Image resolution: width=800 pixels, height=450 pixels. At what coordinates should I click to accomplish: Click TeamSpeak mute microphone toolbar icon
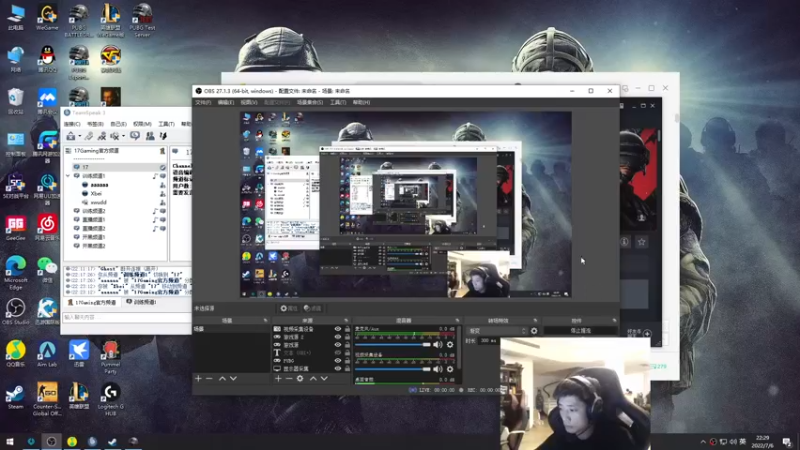click(x=102, y=136)
